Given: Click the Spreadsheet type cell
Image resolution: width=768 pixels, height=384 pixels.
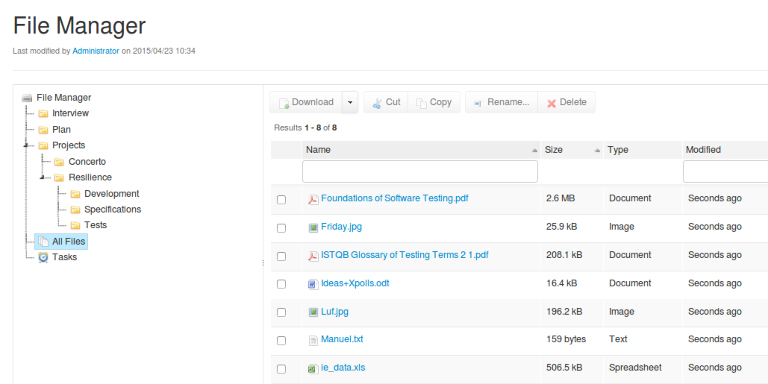Looking at the screenshot, I should point(635,368).
